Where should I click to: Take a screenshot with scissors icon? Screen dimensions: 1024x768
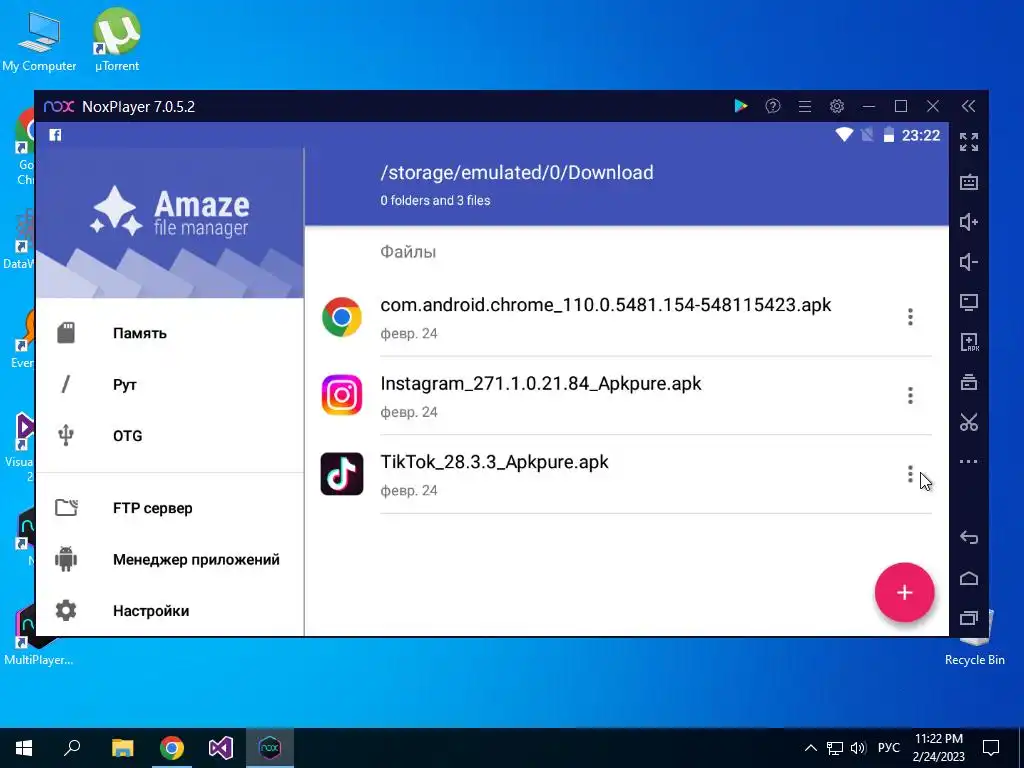click(x=968, y=423)
